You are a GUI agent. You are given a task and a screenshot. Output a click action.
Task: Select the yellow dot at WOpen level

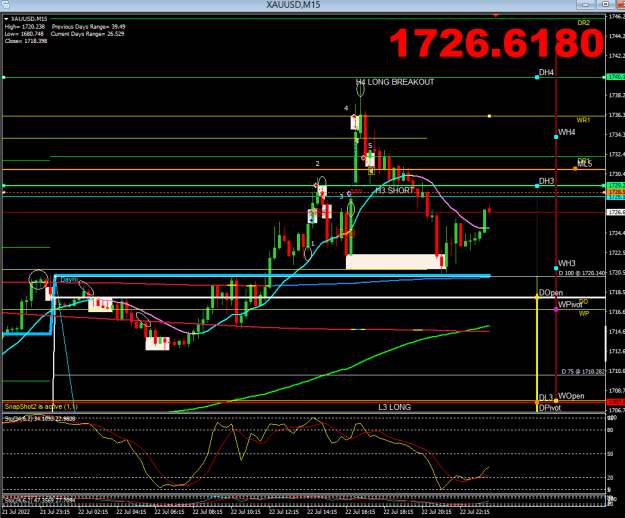pyautogui.click(x=556, y=400)
